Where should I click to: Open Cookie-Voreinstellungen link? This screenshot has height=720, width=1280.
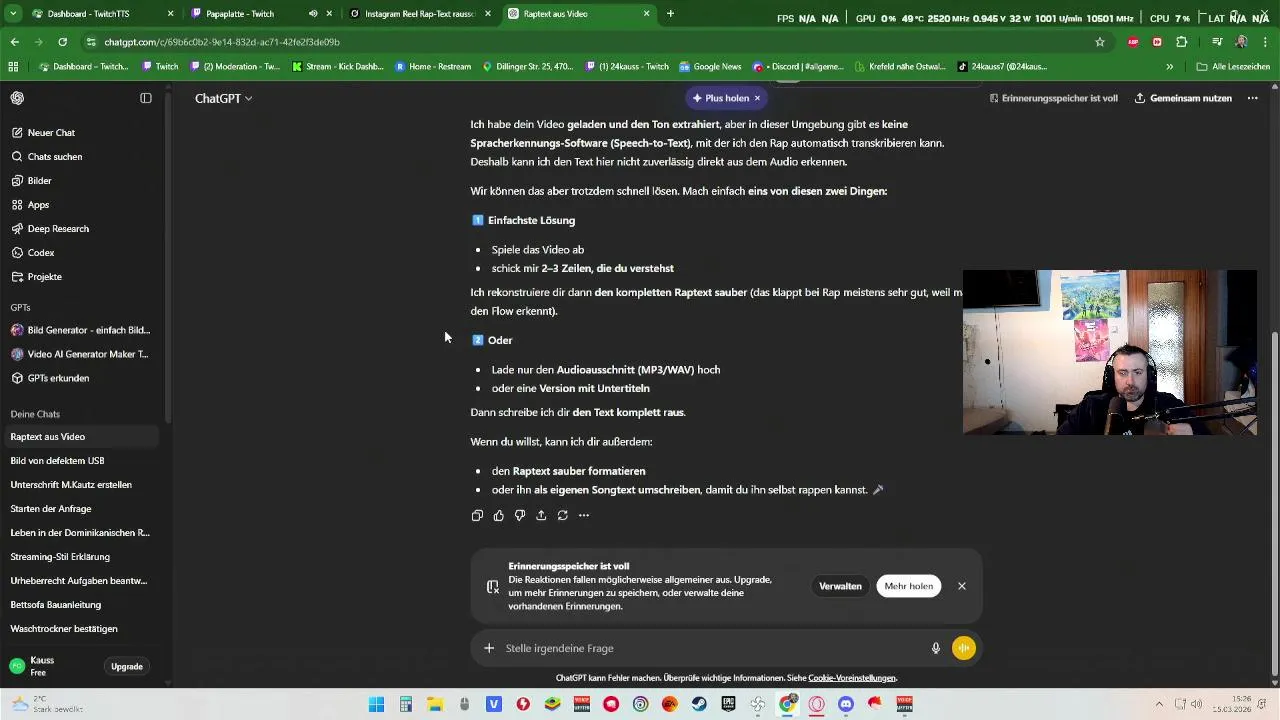(852, 678)
